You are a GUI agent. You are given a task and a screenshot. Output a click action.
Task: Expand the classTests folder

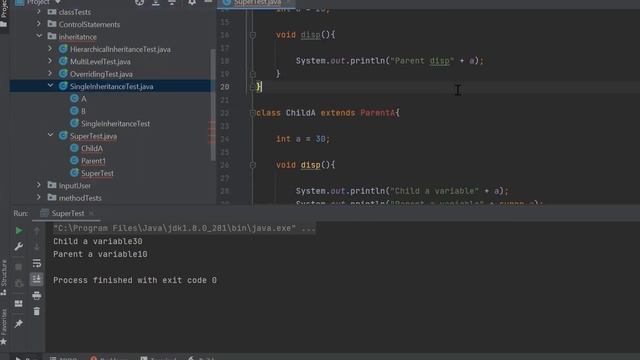(39, 12)
